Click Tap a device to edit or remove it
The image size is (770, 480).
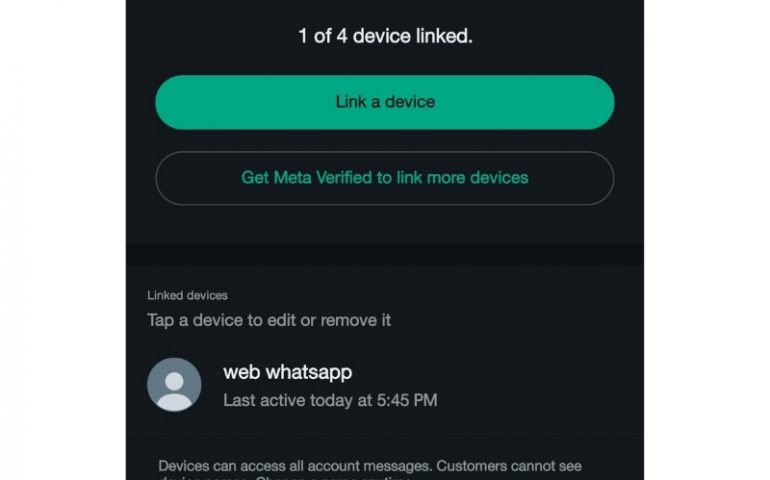pos(269,320)
